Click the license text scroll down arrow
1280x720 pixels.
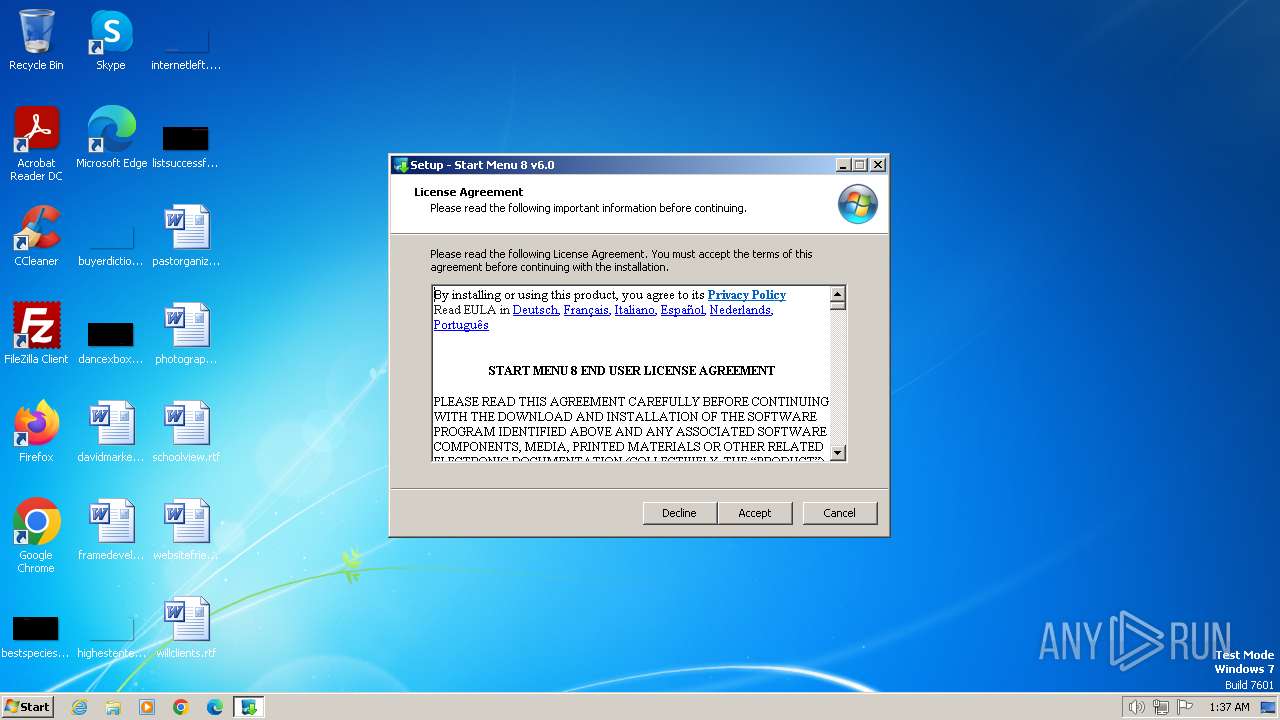[838, 452]
